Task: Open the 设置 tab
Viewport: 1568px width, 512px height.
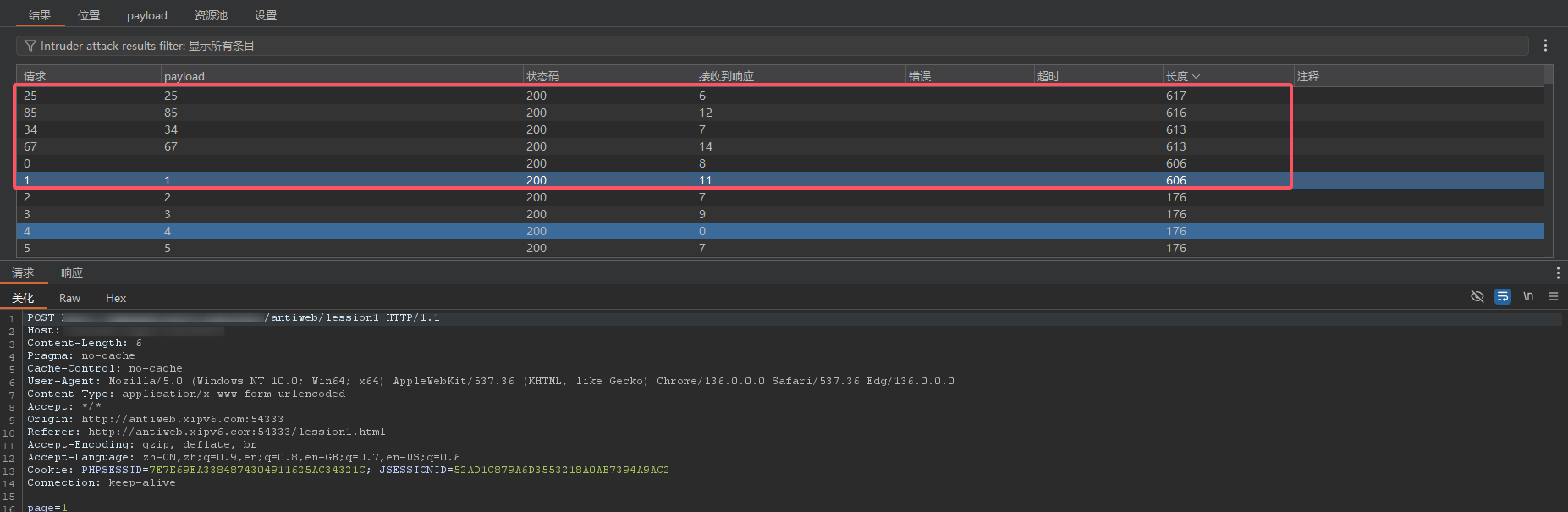Action: (x=266, y=15)
